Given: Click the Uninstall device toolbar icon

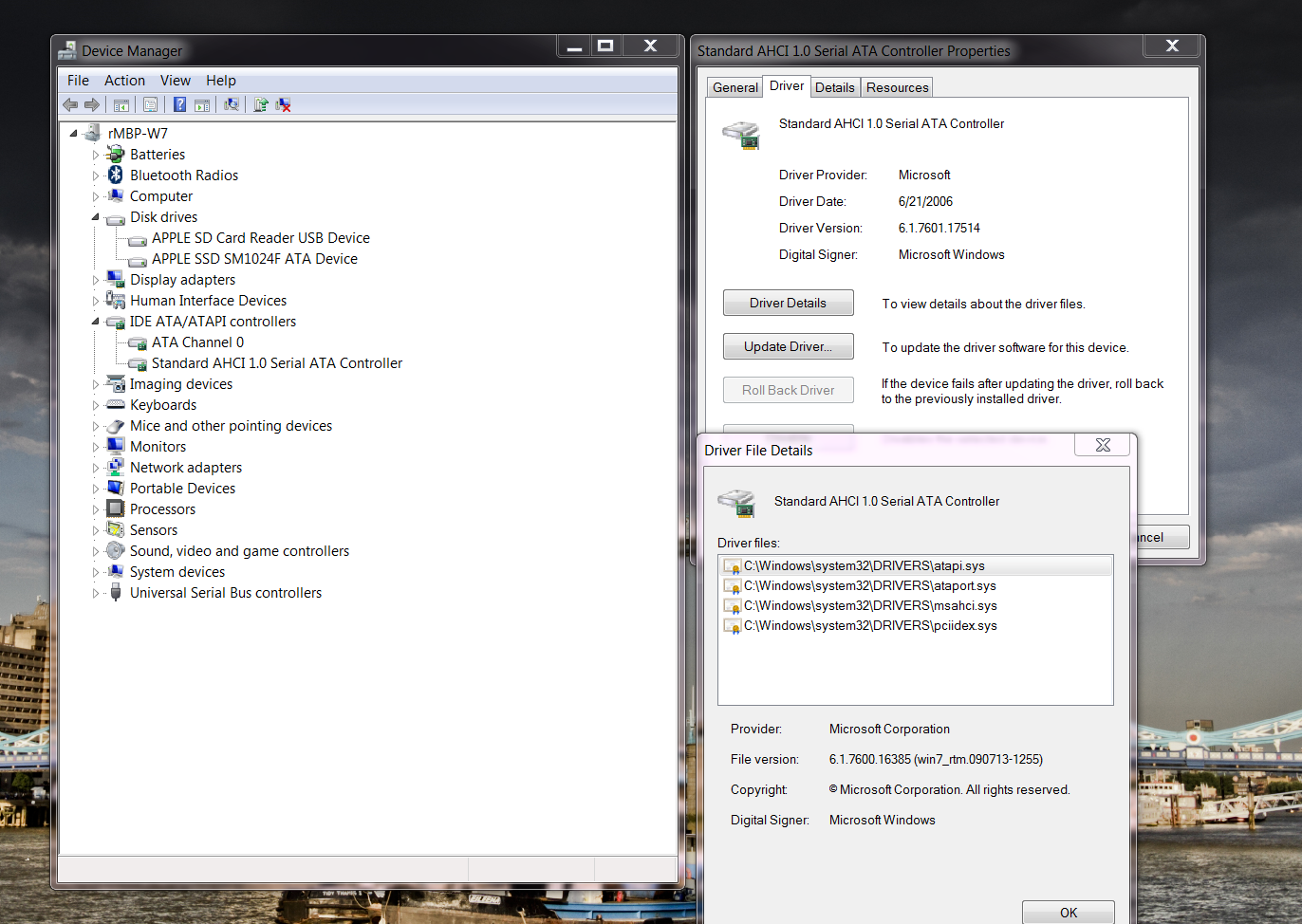Looking at the screenshot, I should 283,104.
